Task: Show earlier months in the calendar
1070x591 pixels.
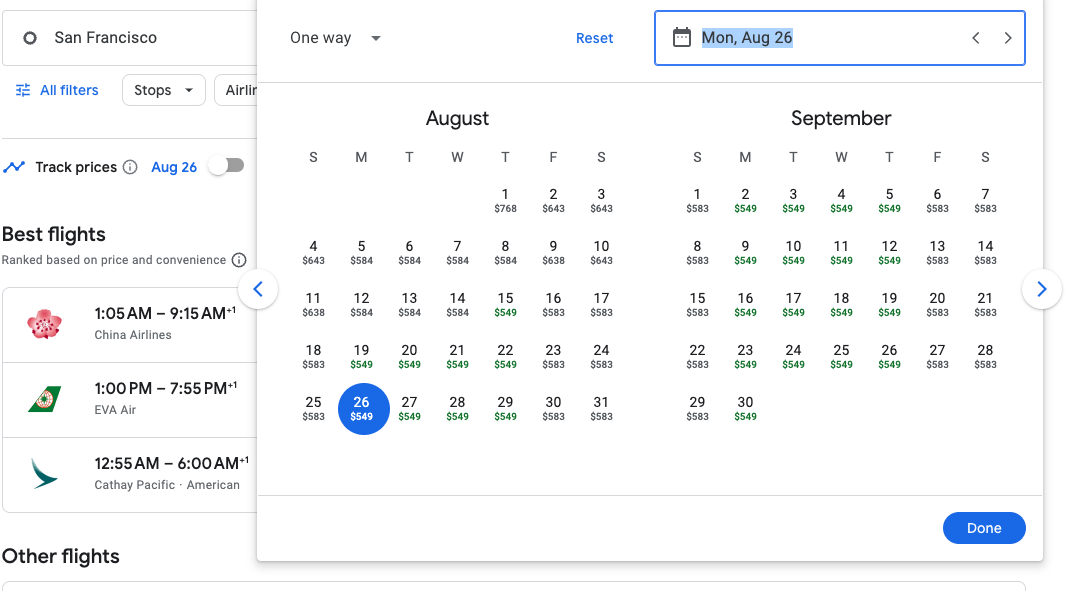Action: coord(258,289)
